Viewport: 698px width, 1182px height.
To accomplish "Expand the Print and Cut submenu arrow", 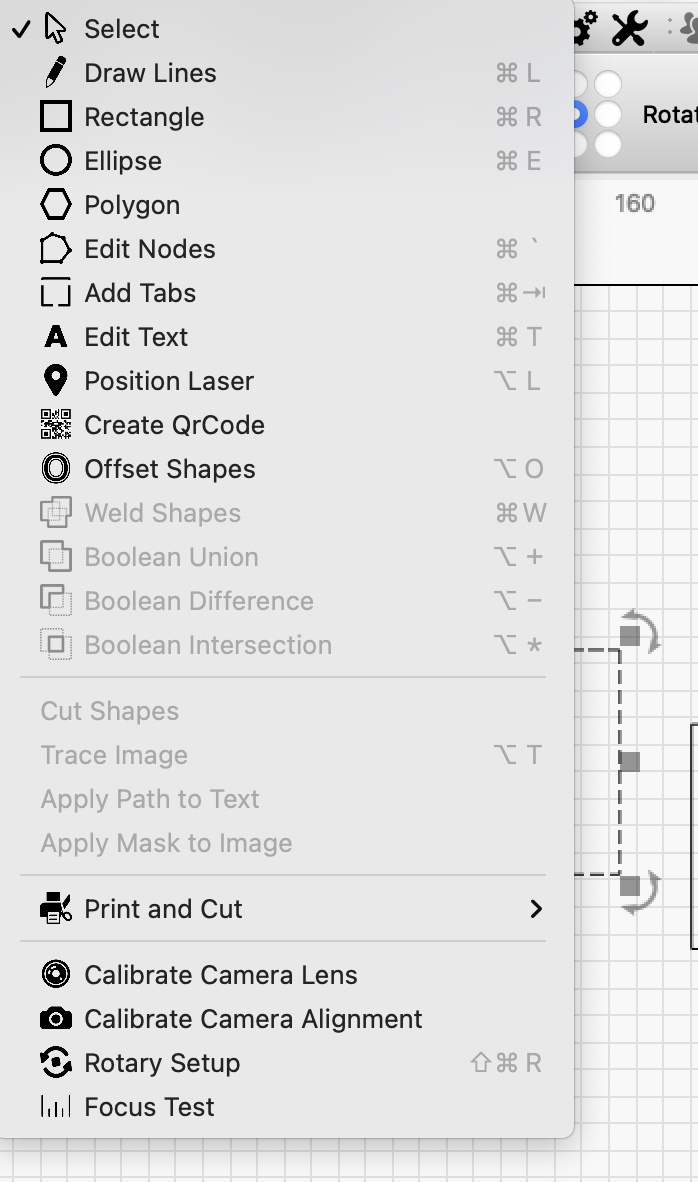I will click(536, 909).
